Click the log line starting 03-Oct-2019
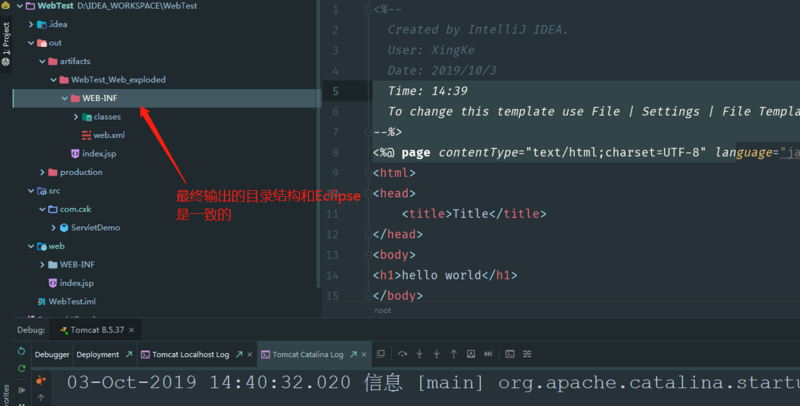Image resolution: width=800 pixels, height=406 pixels. coord(433,383)
